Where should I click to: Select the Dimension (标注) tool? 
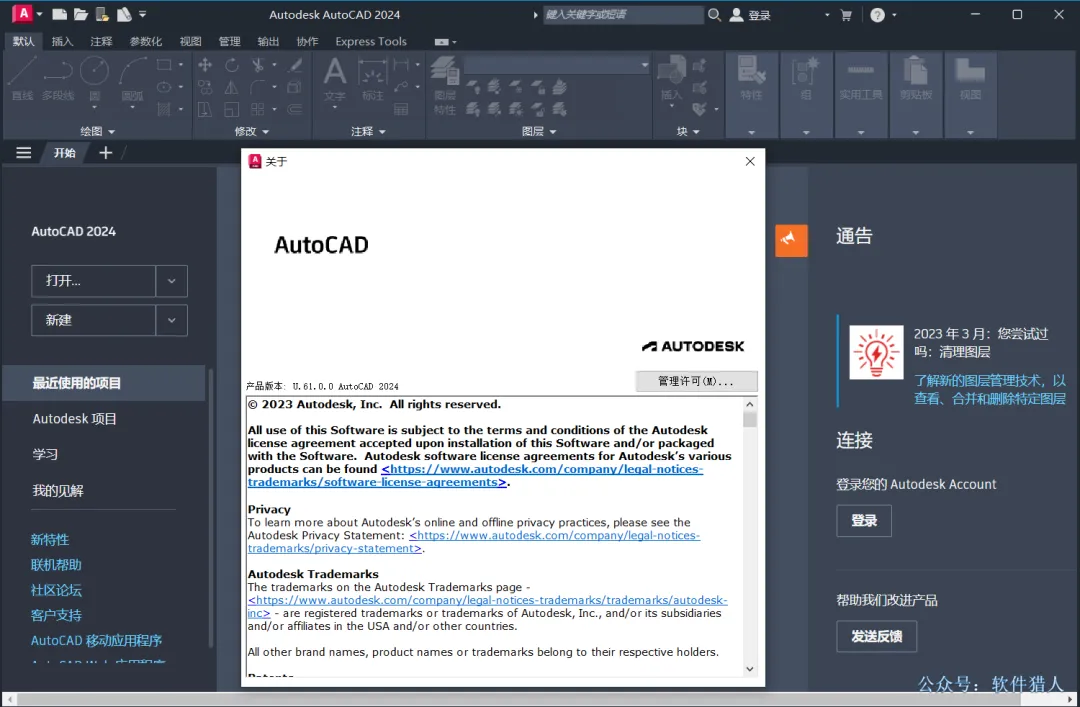[x=373, y=79]
